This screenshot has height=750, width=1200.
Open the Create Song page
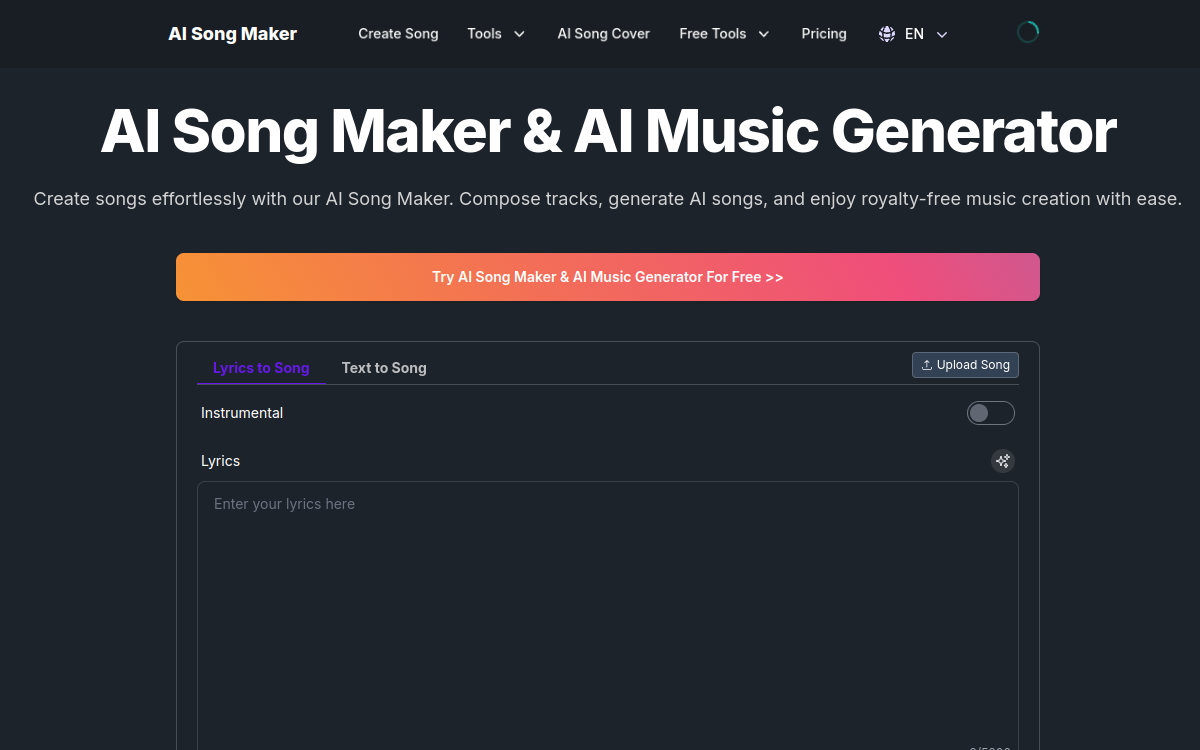point(398,34)
